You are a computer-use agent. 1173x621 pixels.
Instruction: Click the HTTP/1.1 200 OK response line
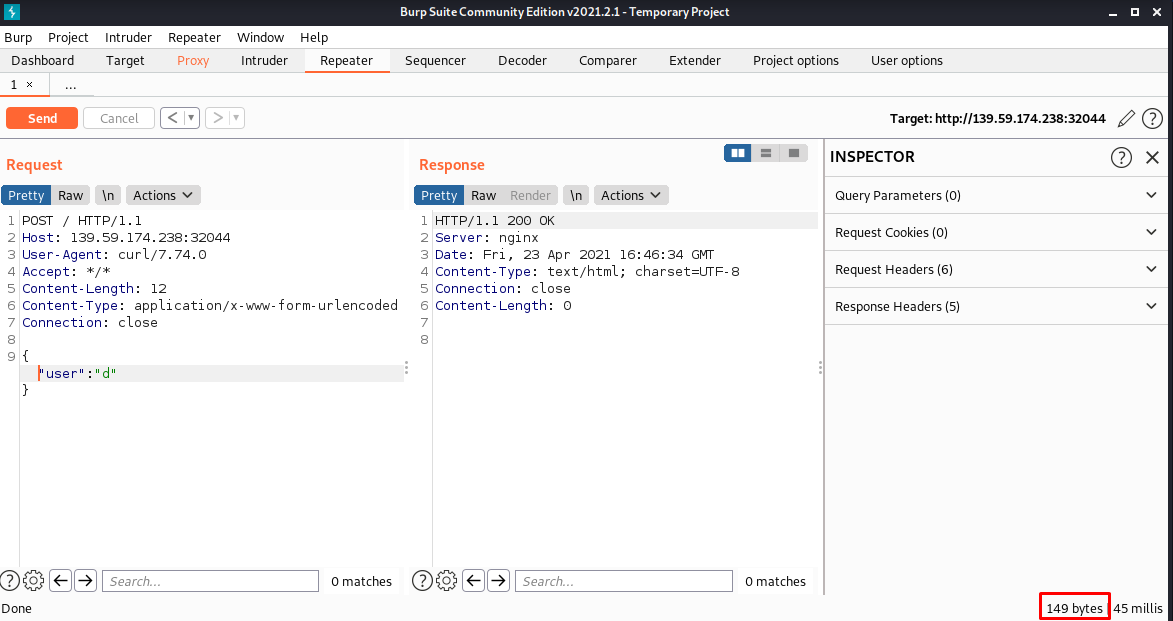point(494,221)
